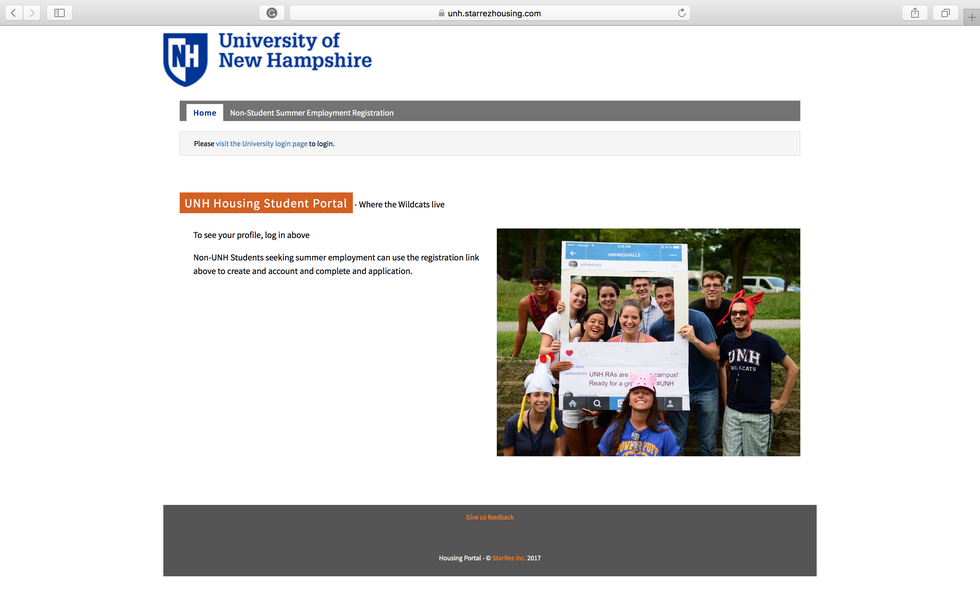This screenshot has width=980, height=612.
Task: Follow the 'visit the University login page' link
Action: [x=261, y=144]
